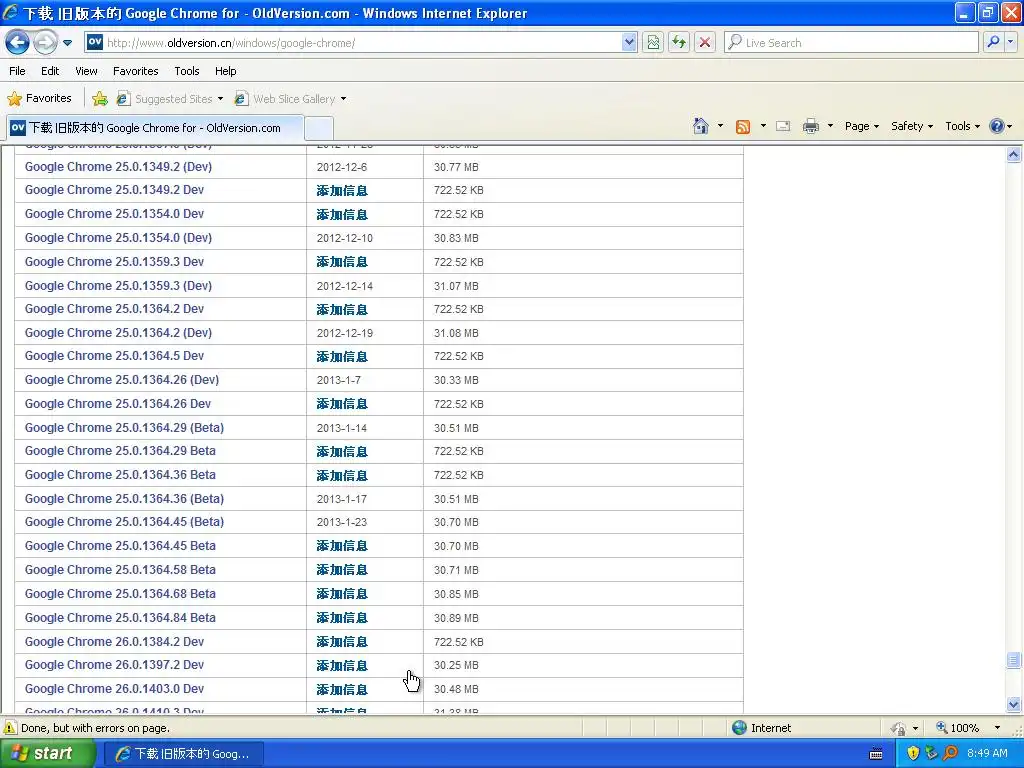
Task: Click the Add to Favorites Bar icon
Action: pyautogui.click(x=100, y=99)
